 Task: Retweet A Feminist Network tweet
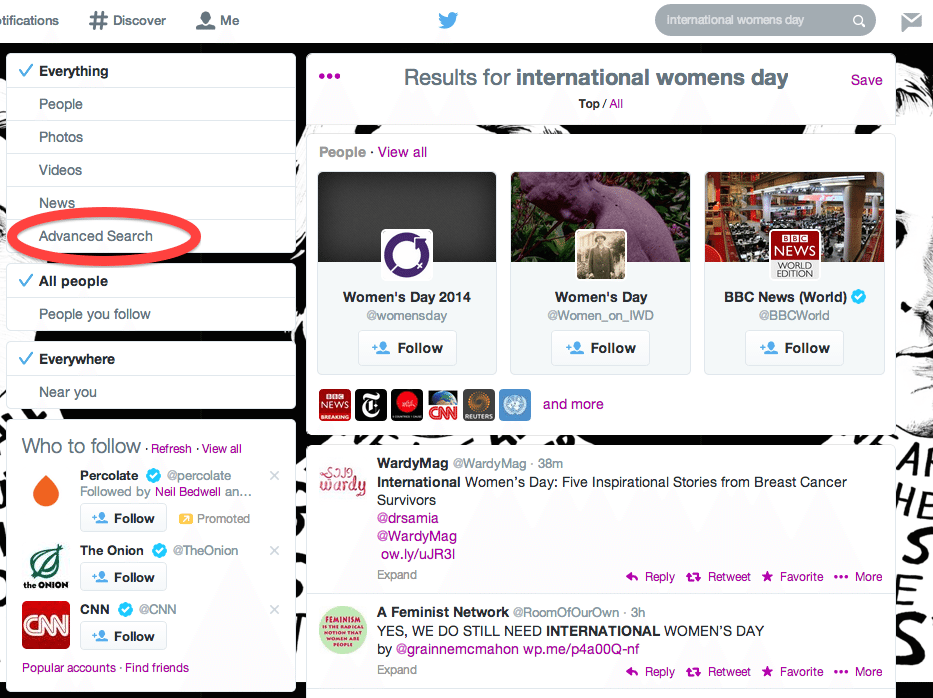(718, 672)
